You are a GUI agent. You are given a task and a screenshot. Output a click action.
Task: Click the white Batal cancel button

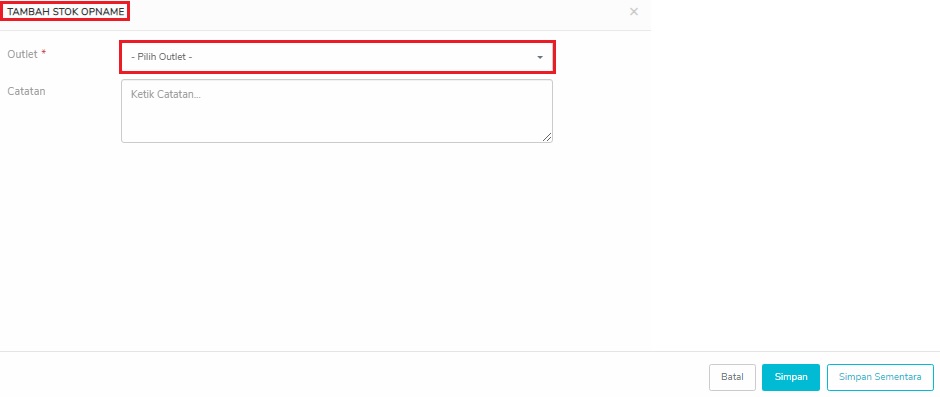732,377
